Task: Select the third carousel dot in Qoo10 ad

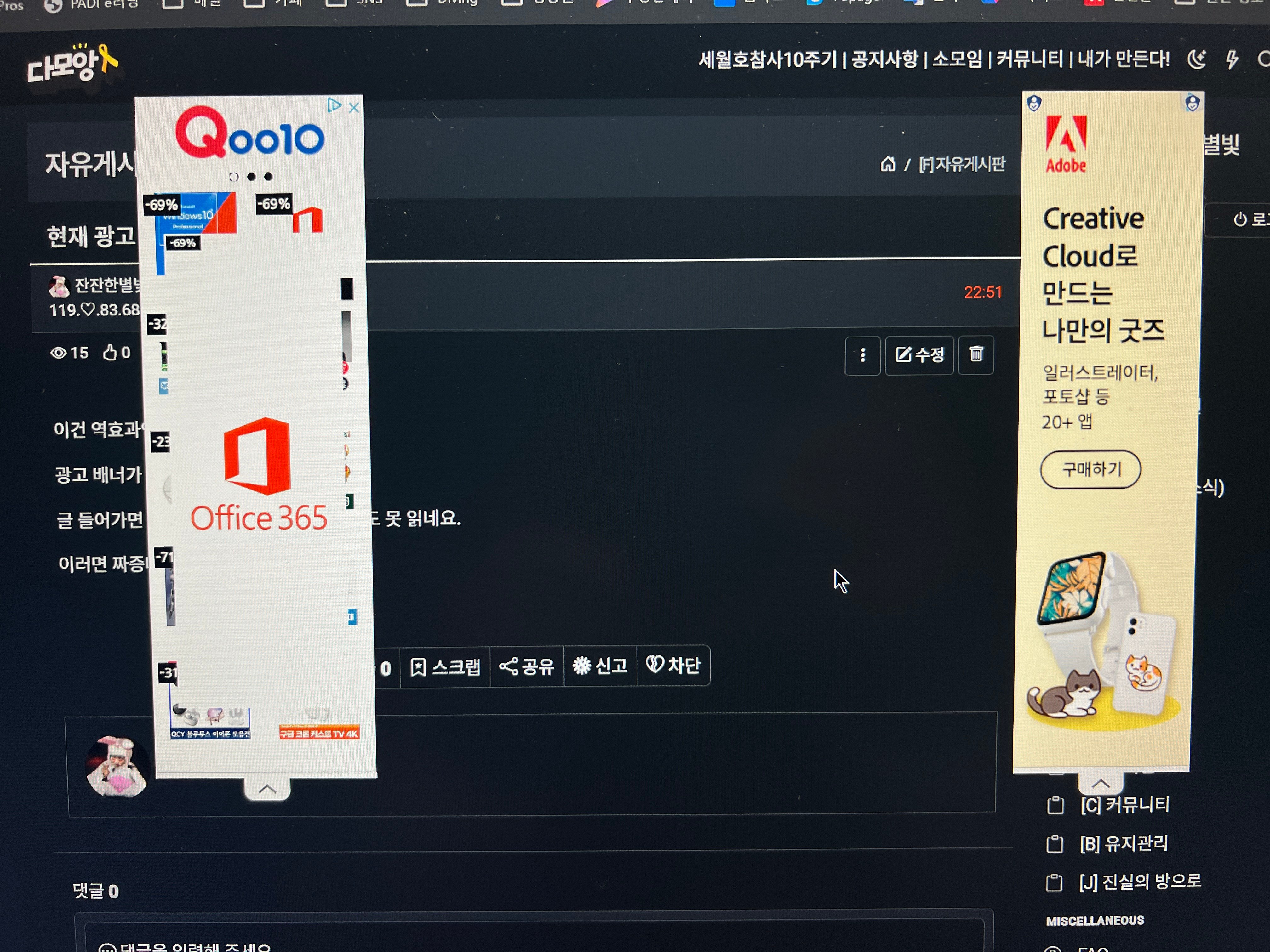Action: pyautogui.click(x=268, y=177)
